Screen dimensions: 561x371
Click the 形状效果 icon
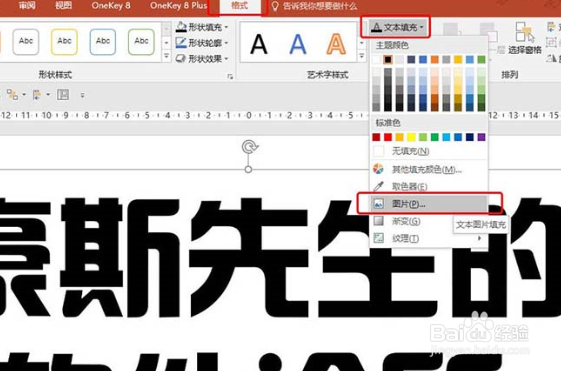click(181, 58)
